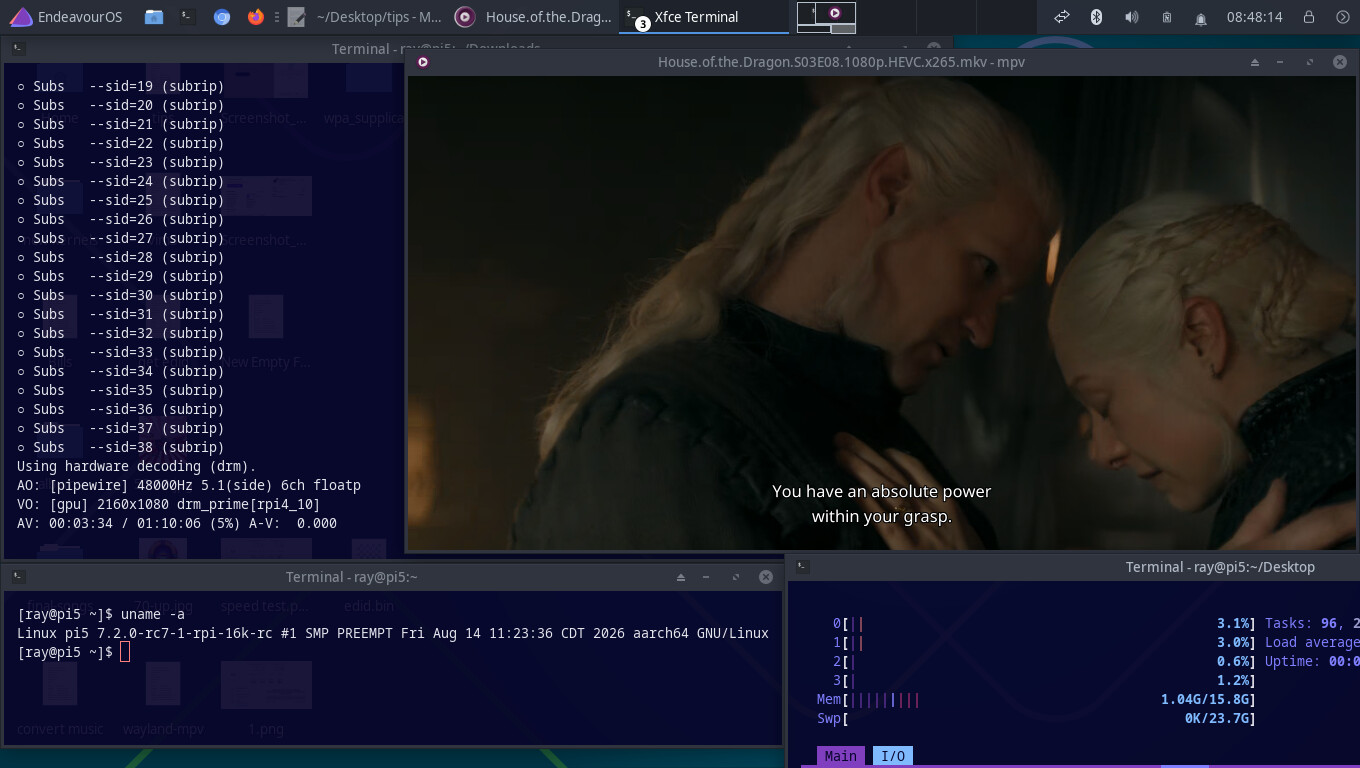Click the "Terminal - ray@pi5:~/Desktop" title
1360x768 pixels.
(x=1220, y=567)
